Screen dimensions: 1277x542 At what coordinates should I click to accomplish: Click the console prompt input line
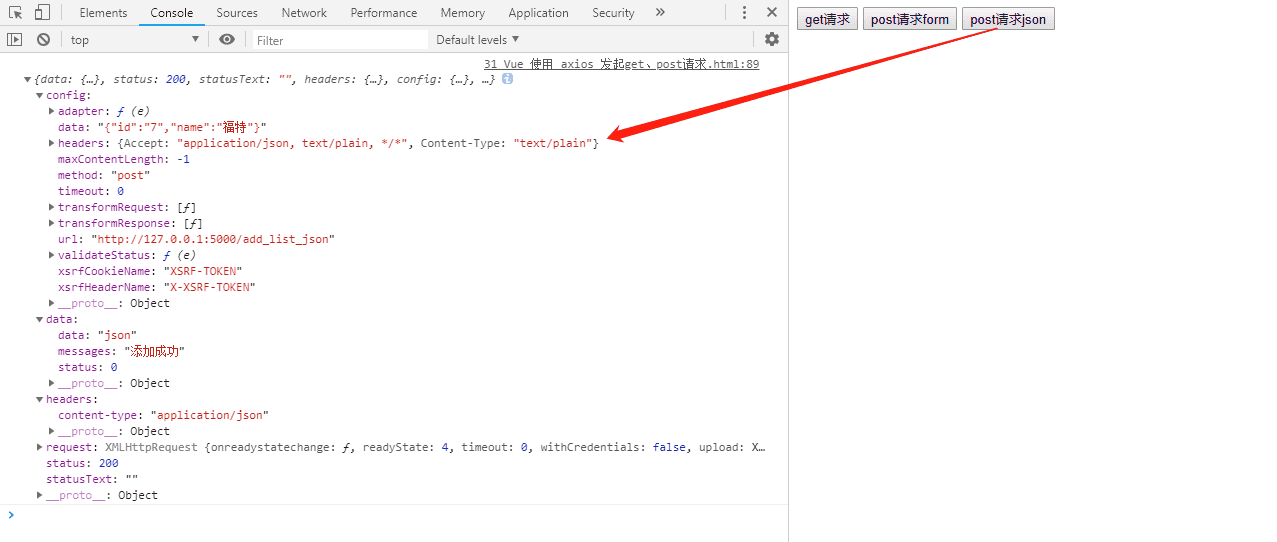click(400, 515)
